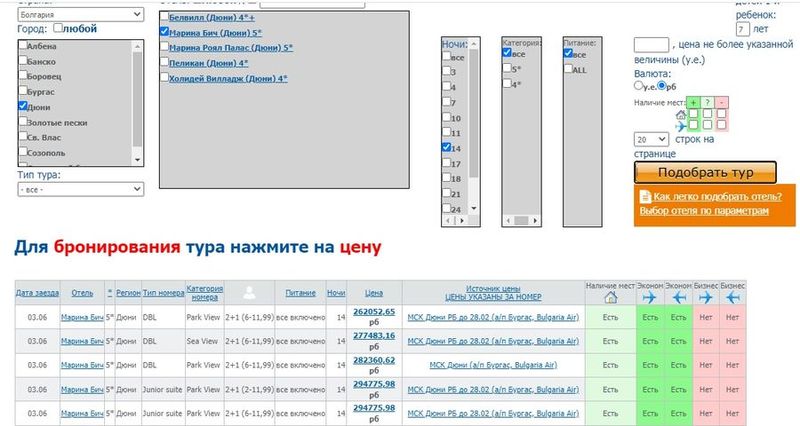The width and height of the screenshot is (800, 426).
Task: Click the document icon beside hotel help link
Action: [645, 197]
